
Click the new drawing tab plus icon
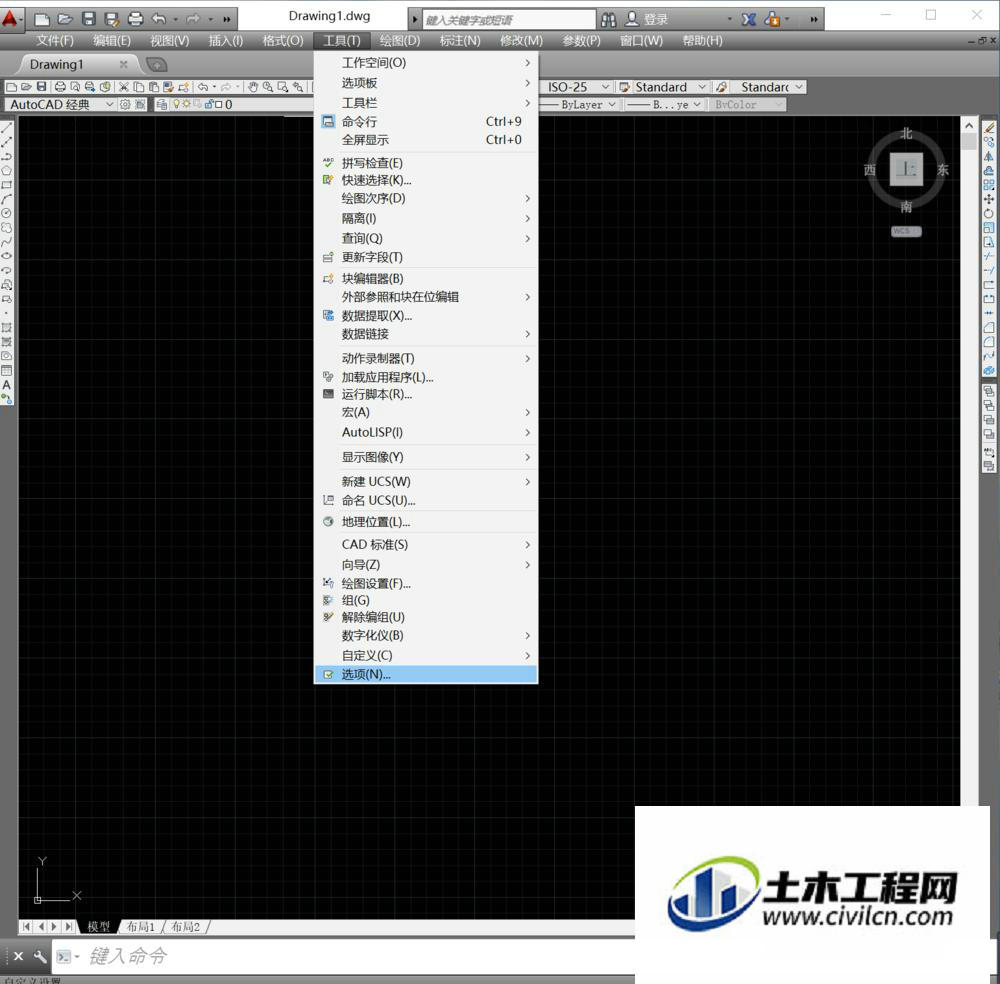click(x=156, y=64)
